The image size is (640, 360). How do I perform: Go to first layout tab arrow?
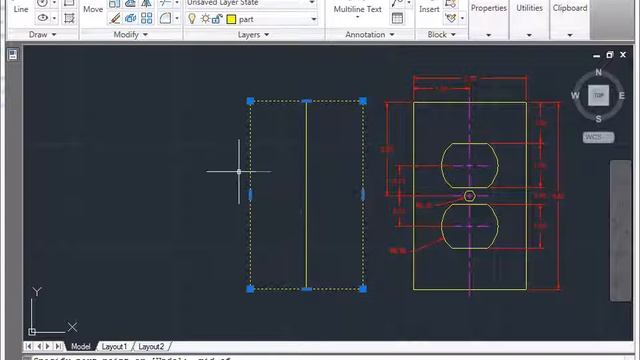[x=28, y=346]
